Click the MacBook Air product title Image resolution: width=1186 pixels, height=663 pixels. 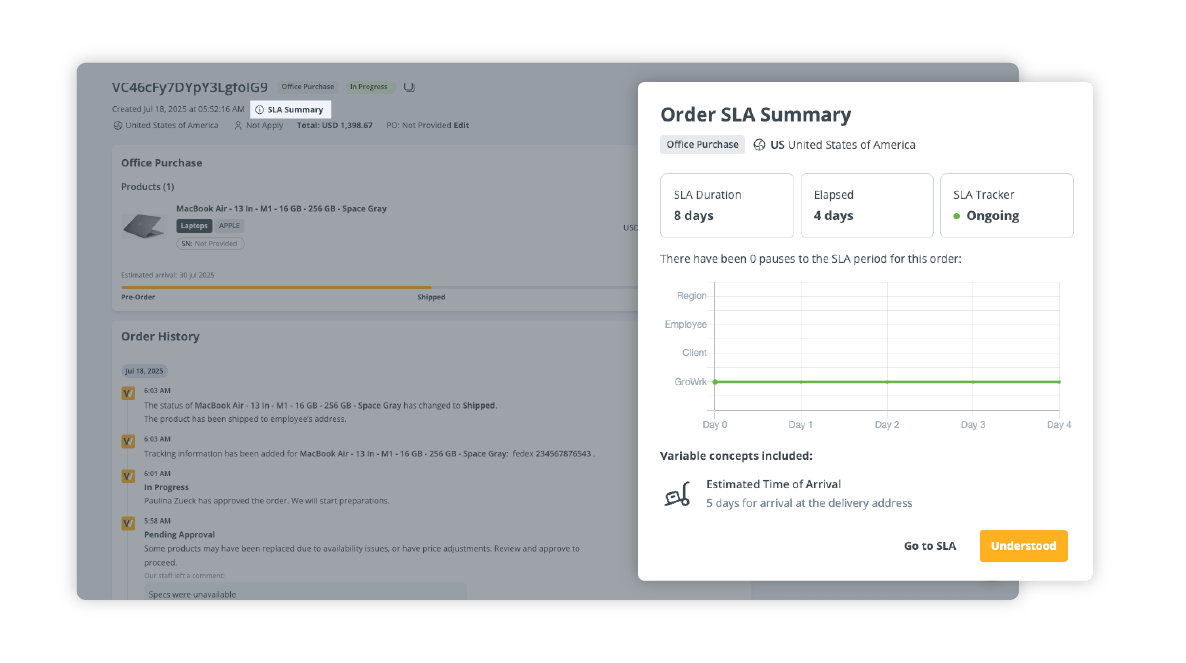click(x=281, y=209)
